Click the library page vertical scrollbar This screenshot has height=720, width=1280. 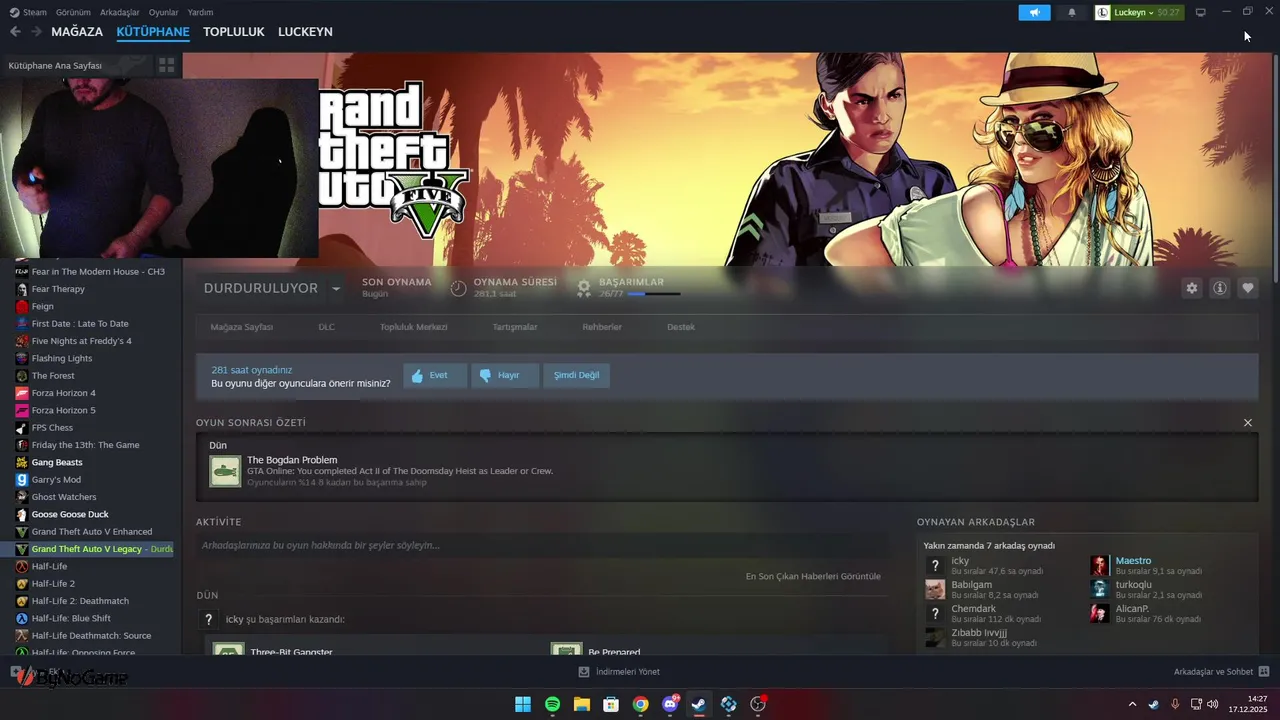coord(1275,170)
